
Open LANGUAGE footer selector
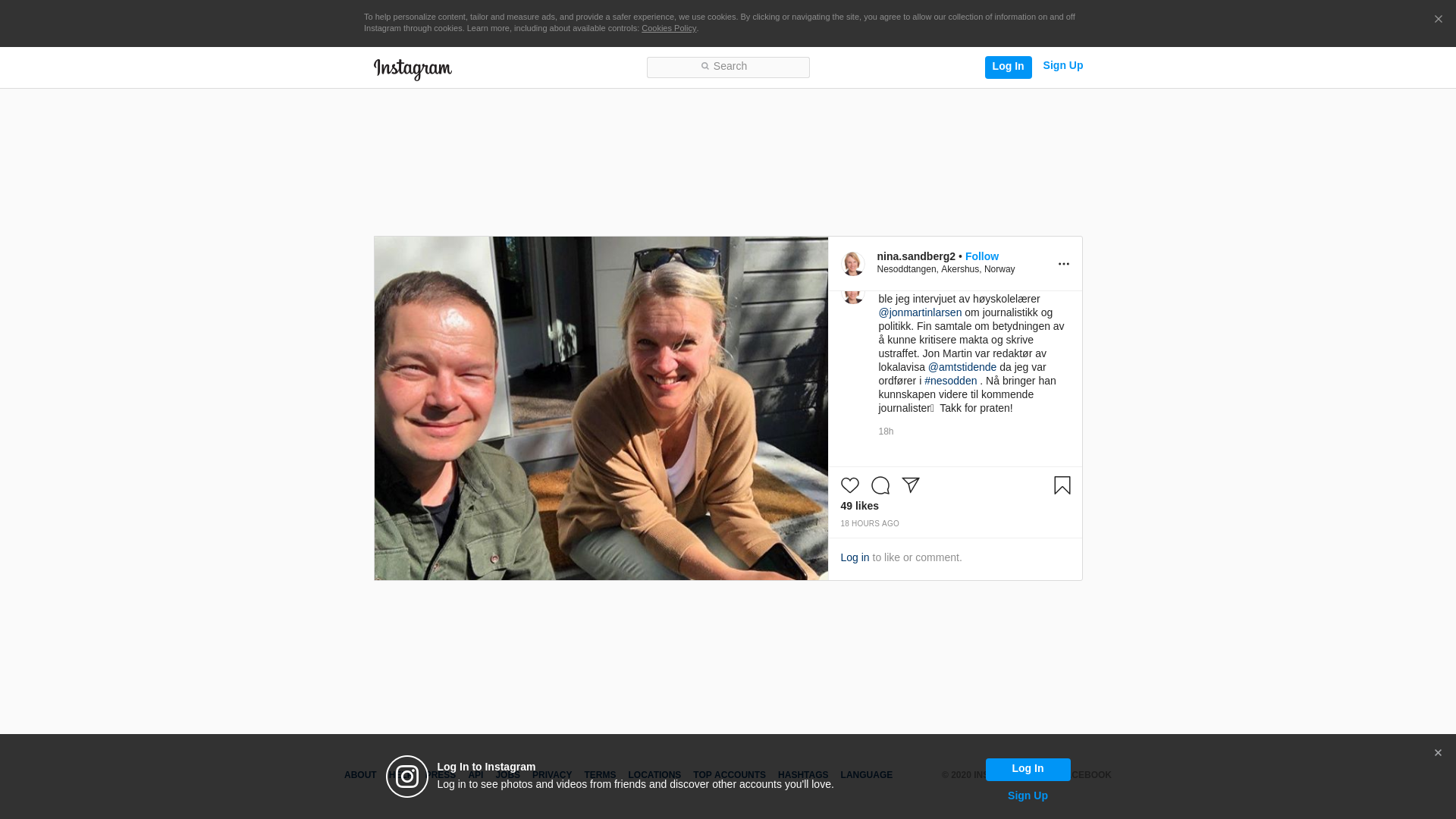point(867,775)
